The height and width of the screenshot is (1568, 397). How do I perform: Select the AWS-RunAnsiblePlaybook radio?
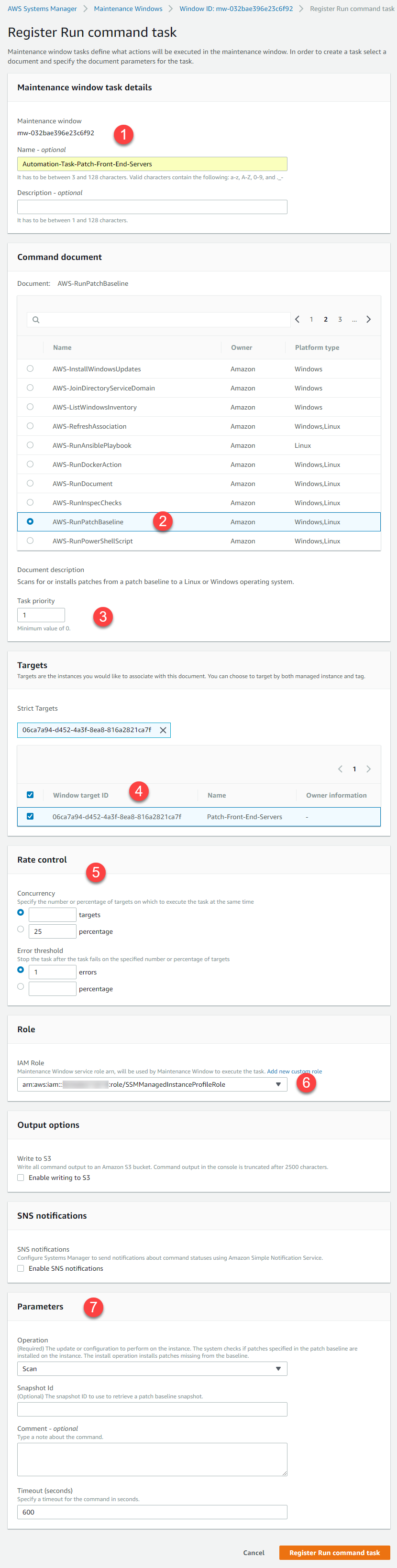point(30,445)
